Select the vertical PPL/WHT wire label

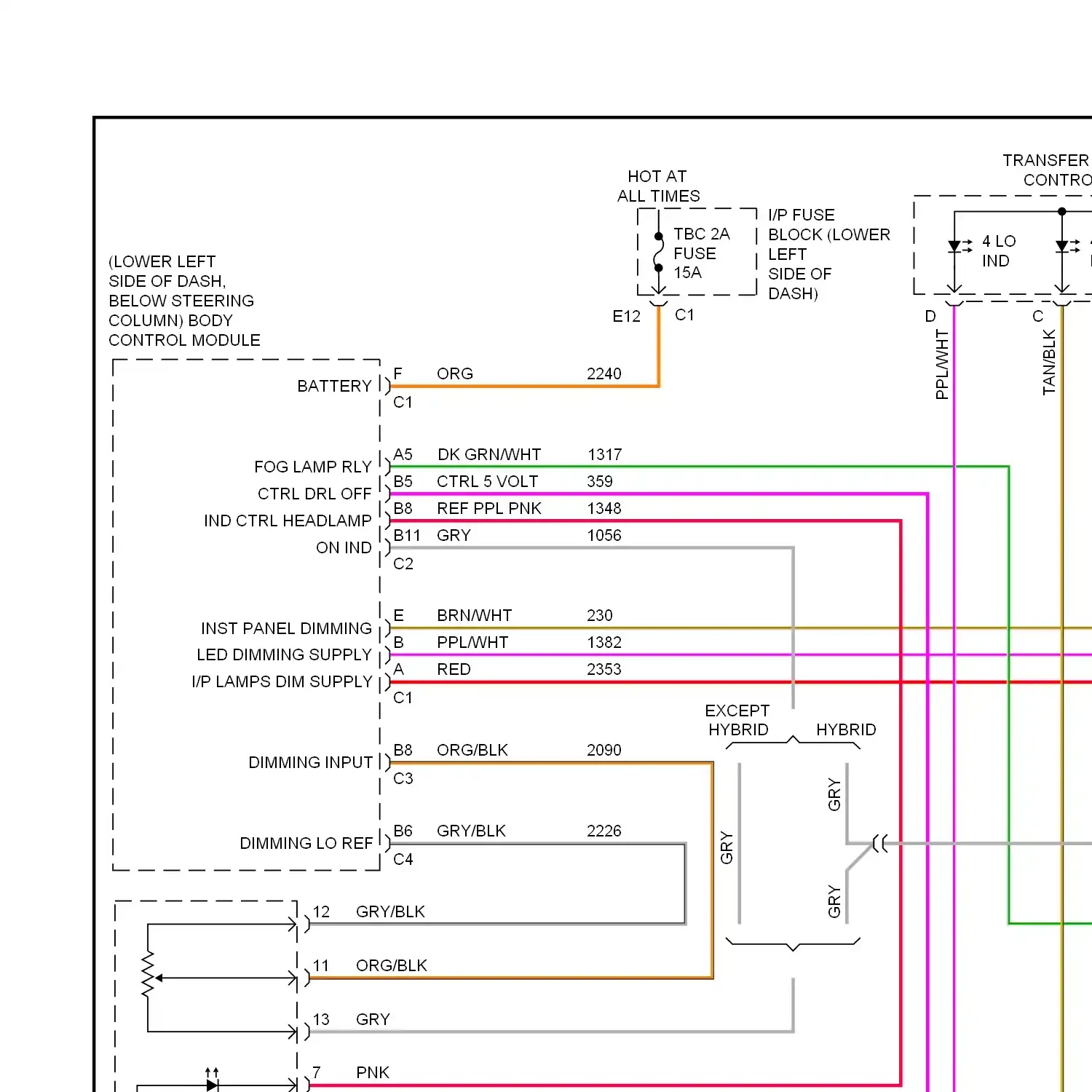point(941,365)
